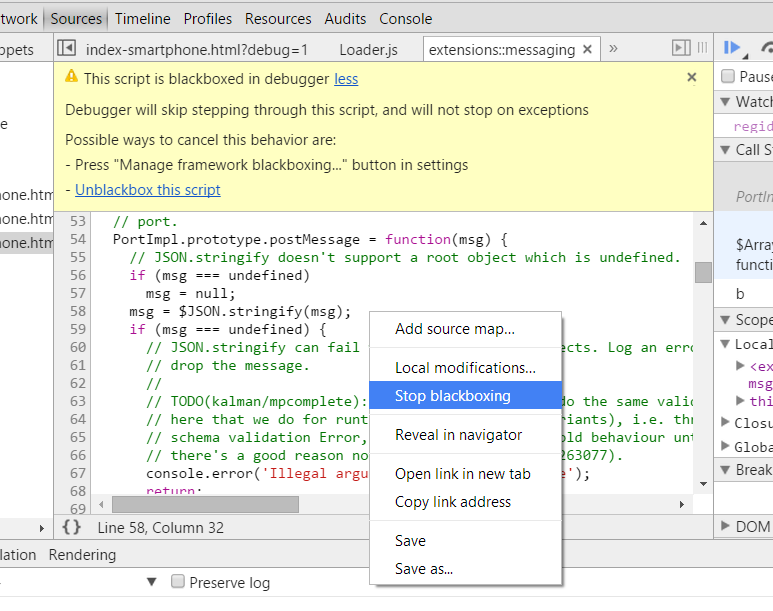Click the Unblackbox this script link
The height and width of the screenshot is (611, 773).
(x=147, y=190)
